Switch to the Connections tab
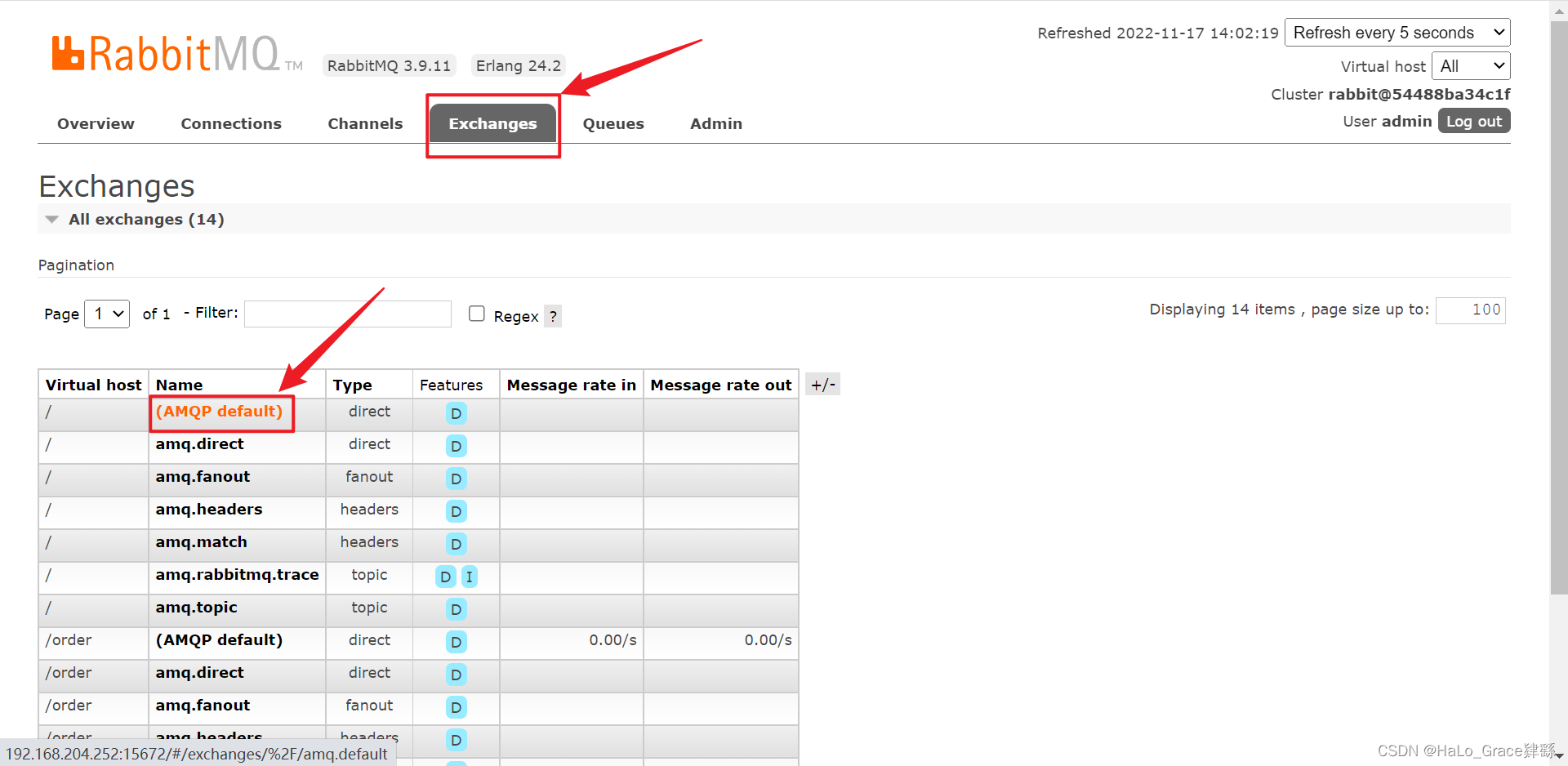 231,123
